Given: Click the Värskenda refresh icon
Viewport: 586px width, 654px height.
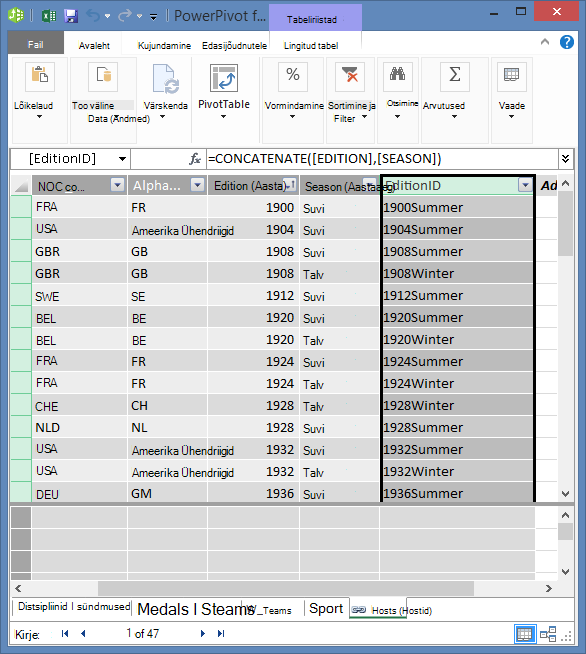Looking at the screenshot, I should click(x=166, y=78).
